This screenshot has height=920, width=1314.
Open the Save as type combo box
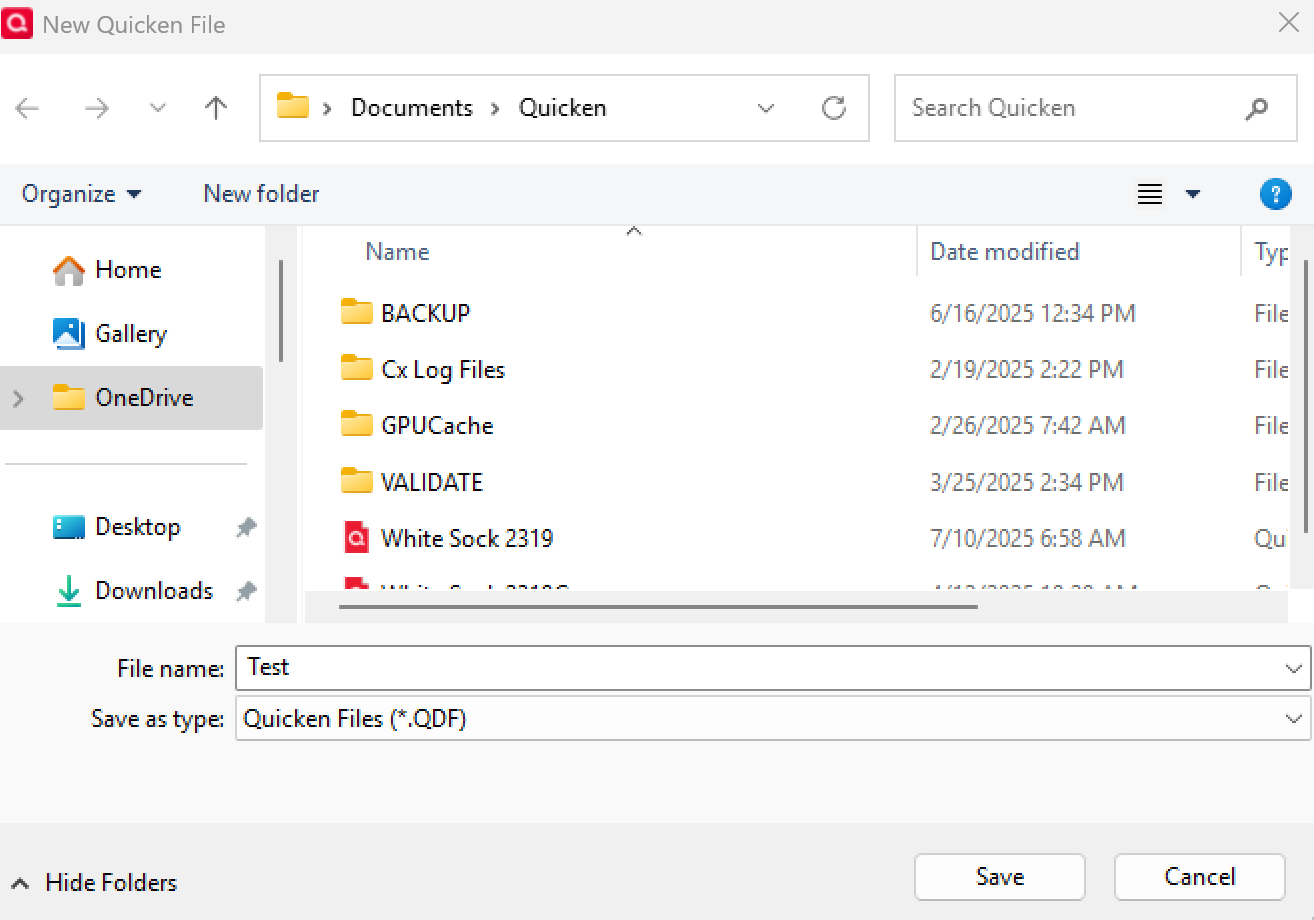click(772, 719)
